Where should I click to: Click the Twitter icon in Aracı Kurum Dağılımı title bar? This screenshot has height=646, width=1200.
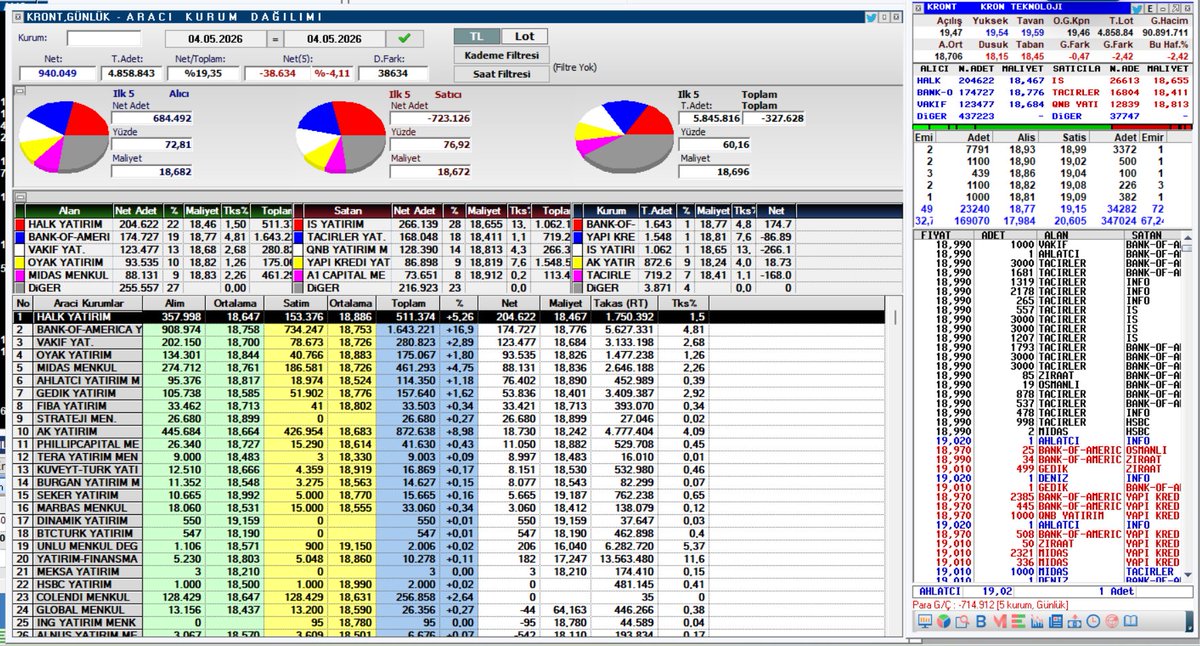point(870,17)
